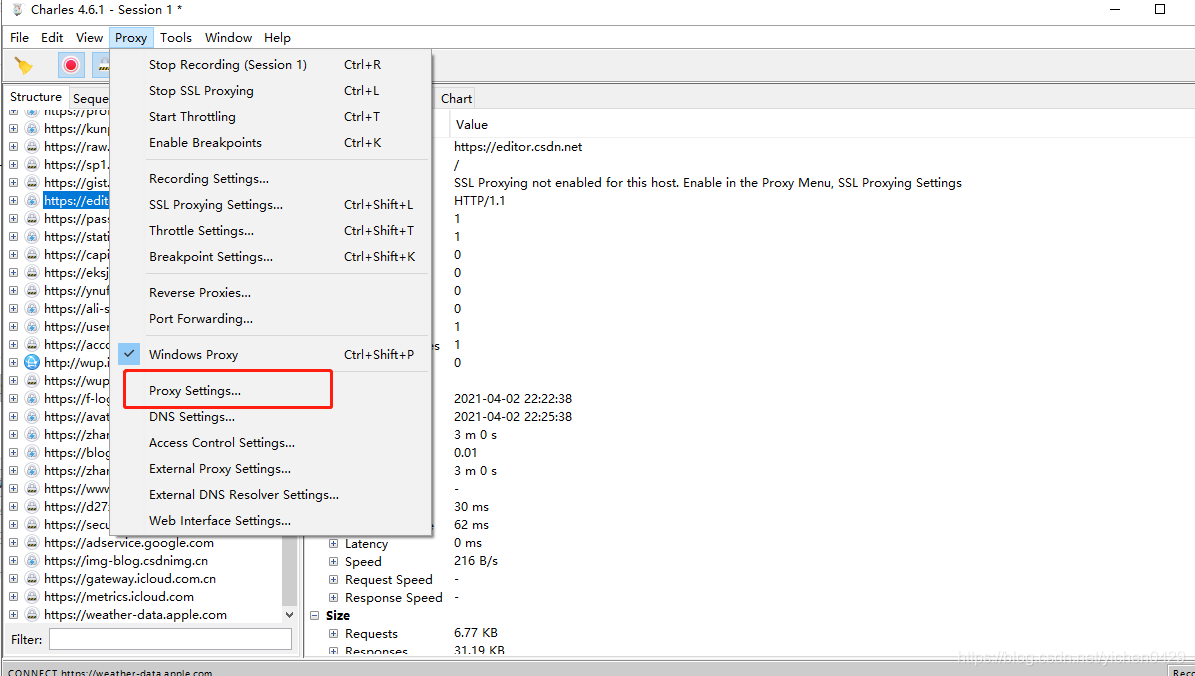
Task: Expand the https://secu tree node
Action: click(14, 524)
